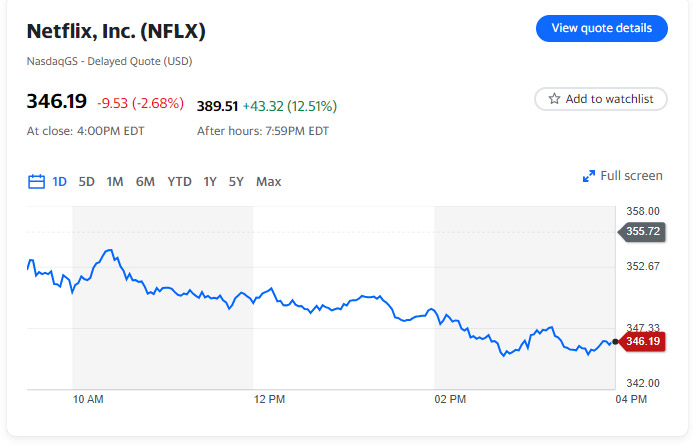Switch chart to 5D range
This screenshot has height=445, width=700.
tap(87, 182)
